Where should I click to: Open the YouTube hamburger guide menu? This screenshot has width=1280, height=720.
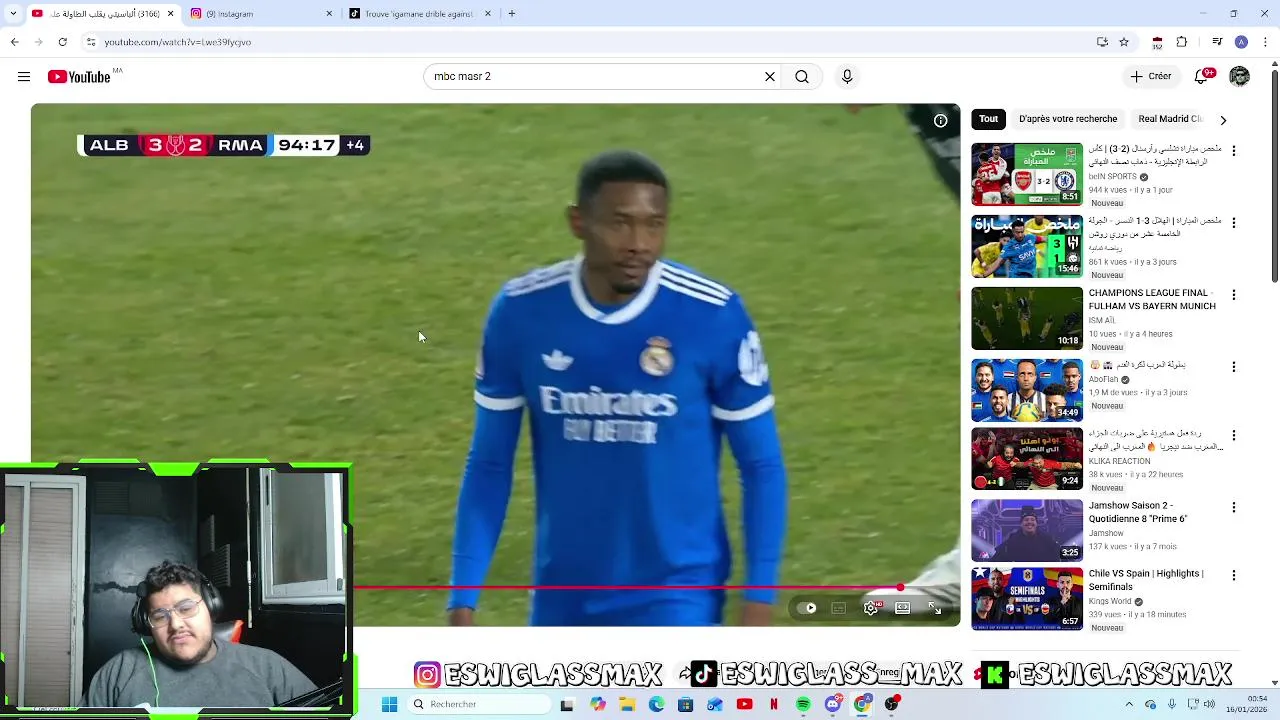(24, 77)
